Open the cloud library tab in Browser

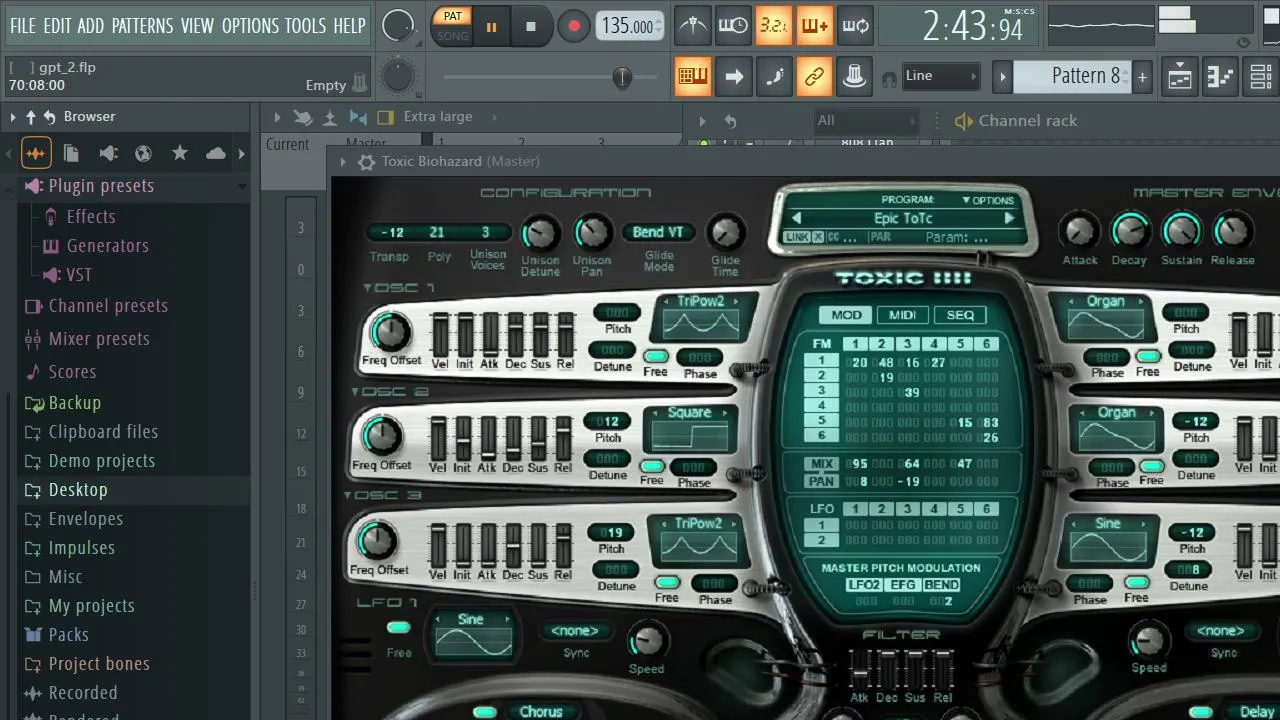[x=216, y=153]
